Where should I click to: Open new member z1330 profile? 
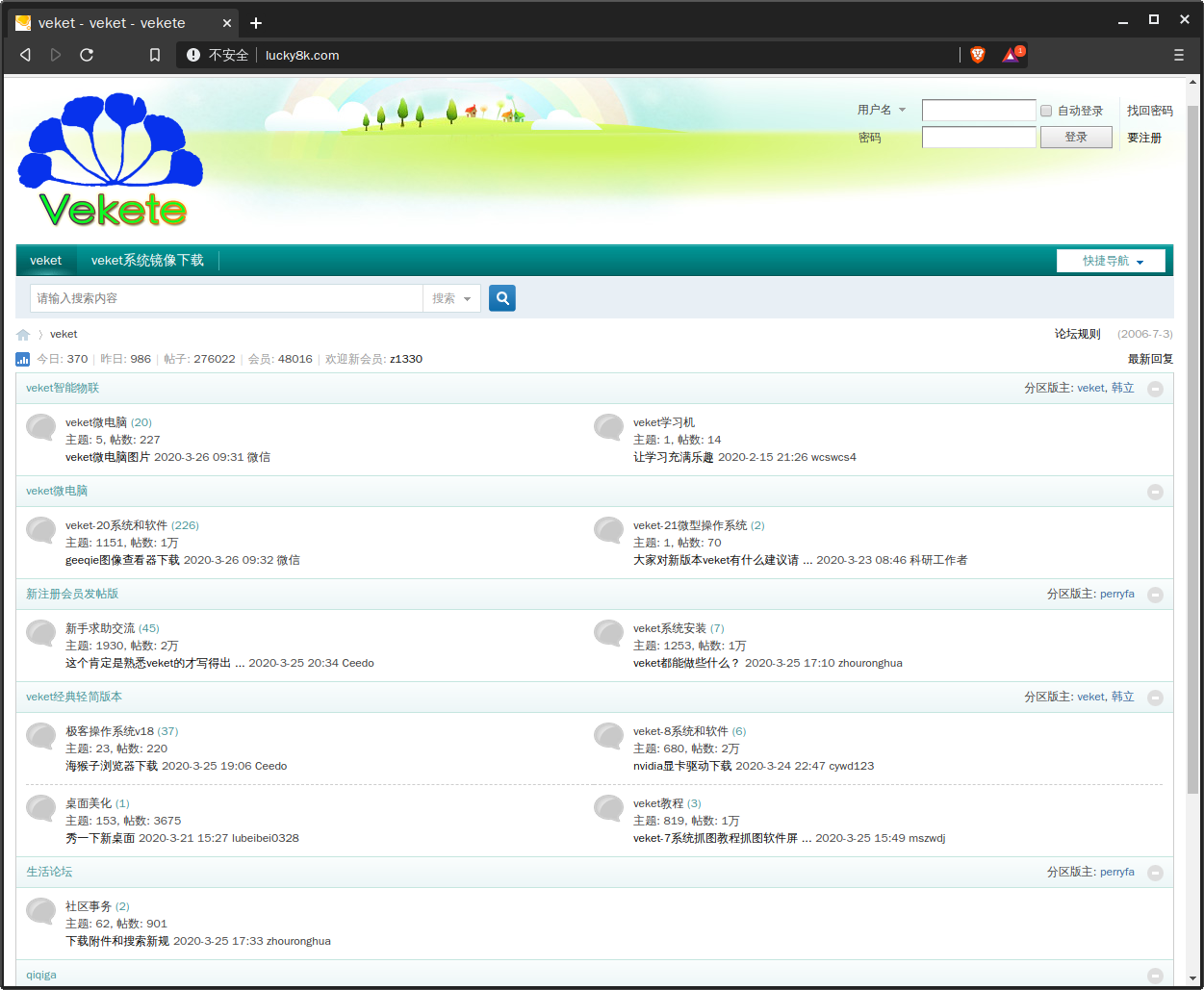pos(406,359)
